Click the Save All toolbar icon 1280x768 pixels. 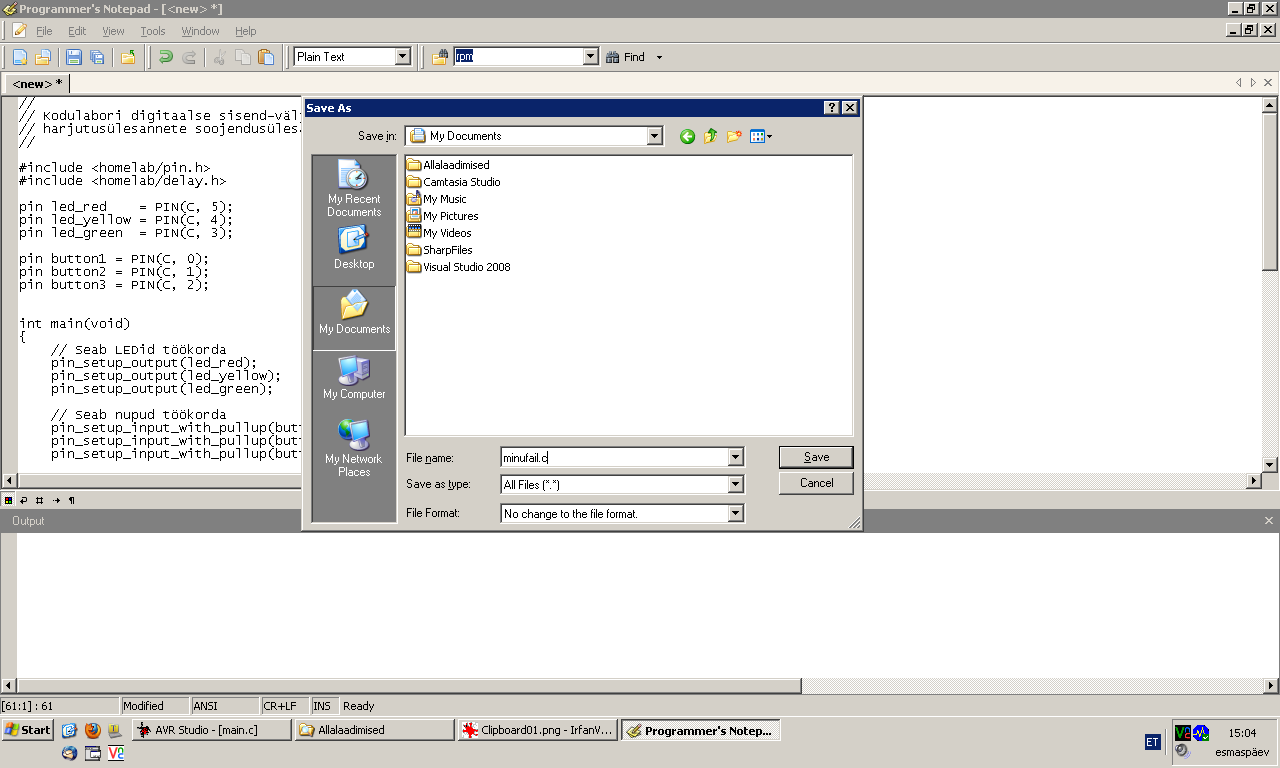[x=97, y=57]
